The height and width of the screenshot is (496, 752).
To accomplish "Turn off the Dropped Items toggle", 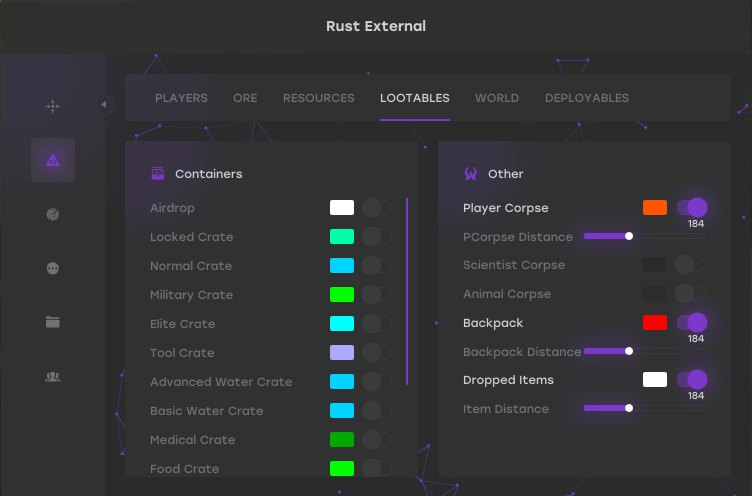I will click(x=691, y=380).
